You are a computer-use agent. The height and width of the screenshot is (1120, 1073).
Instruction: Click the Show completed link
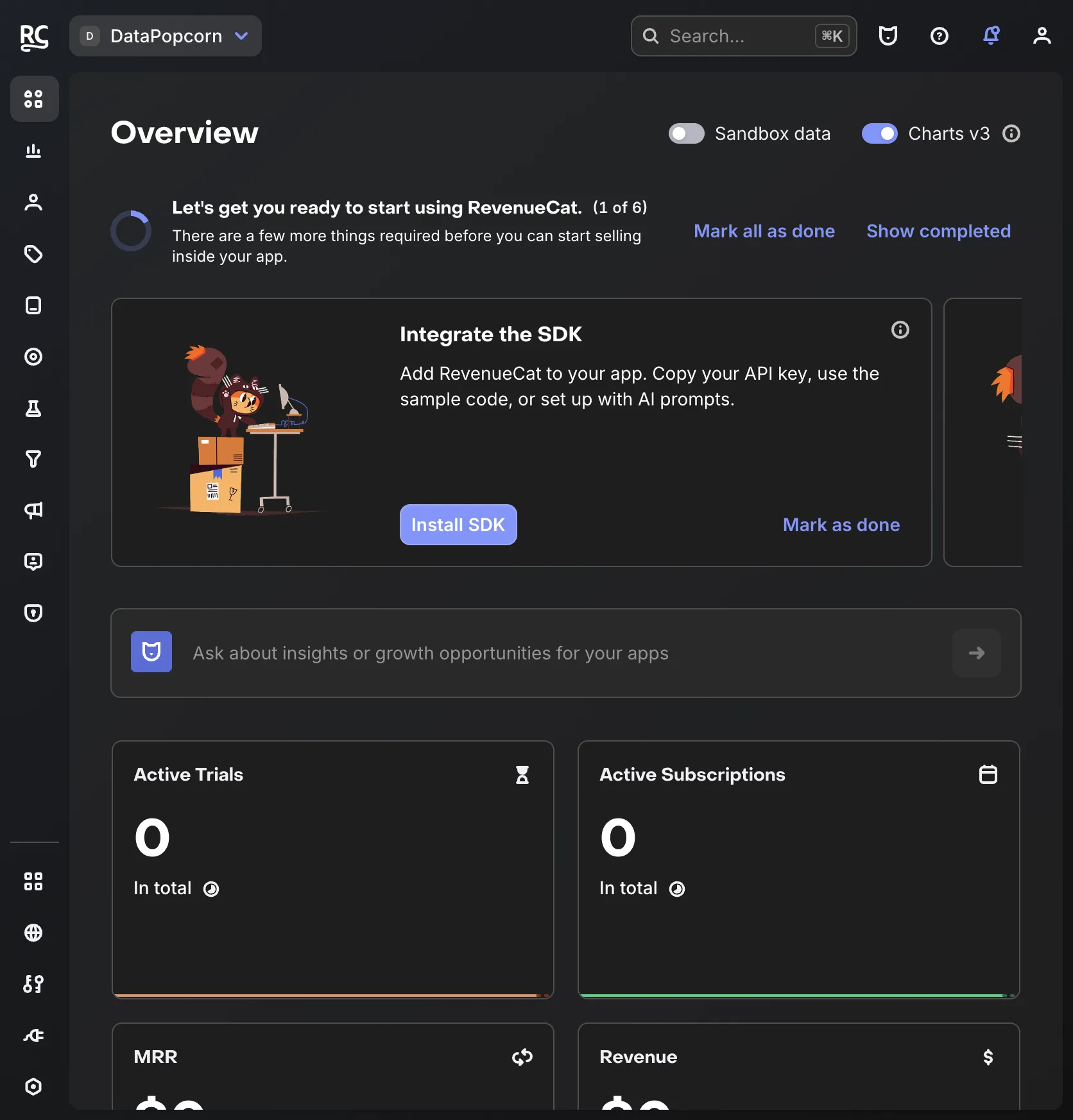(x=939, y=231)
